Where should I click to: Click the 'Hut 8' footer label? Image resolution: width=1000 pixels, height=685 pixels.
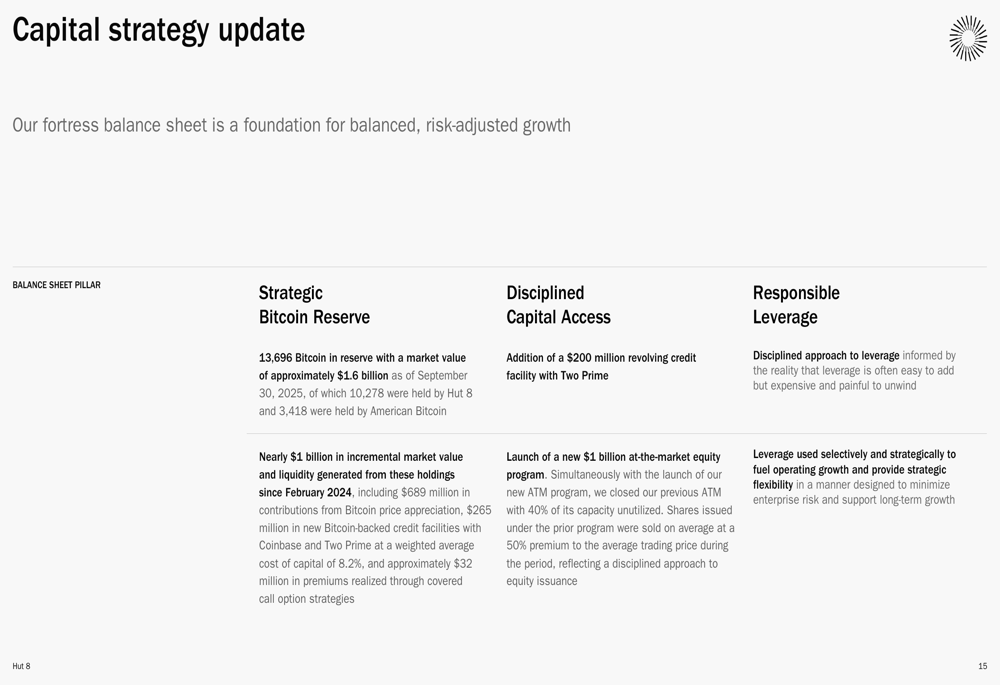pyautogui.click(x=21, y=666)
